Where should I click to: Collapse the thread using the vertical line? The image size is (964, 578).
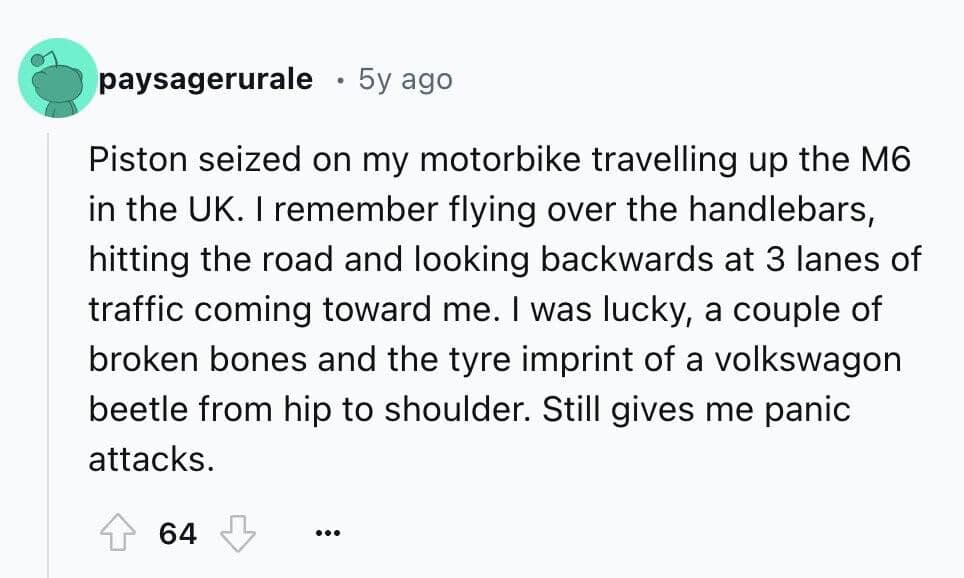click(48, 350)
